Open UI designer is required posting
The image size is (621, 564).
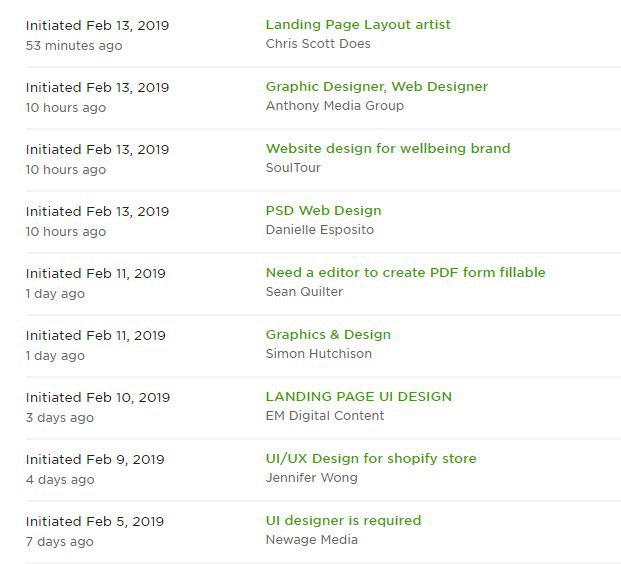pyautogui.click(x=343, y=520)
